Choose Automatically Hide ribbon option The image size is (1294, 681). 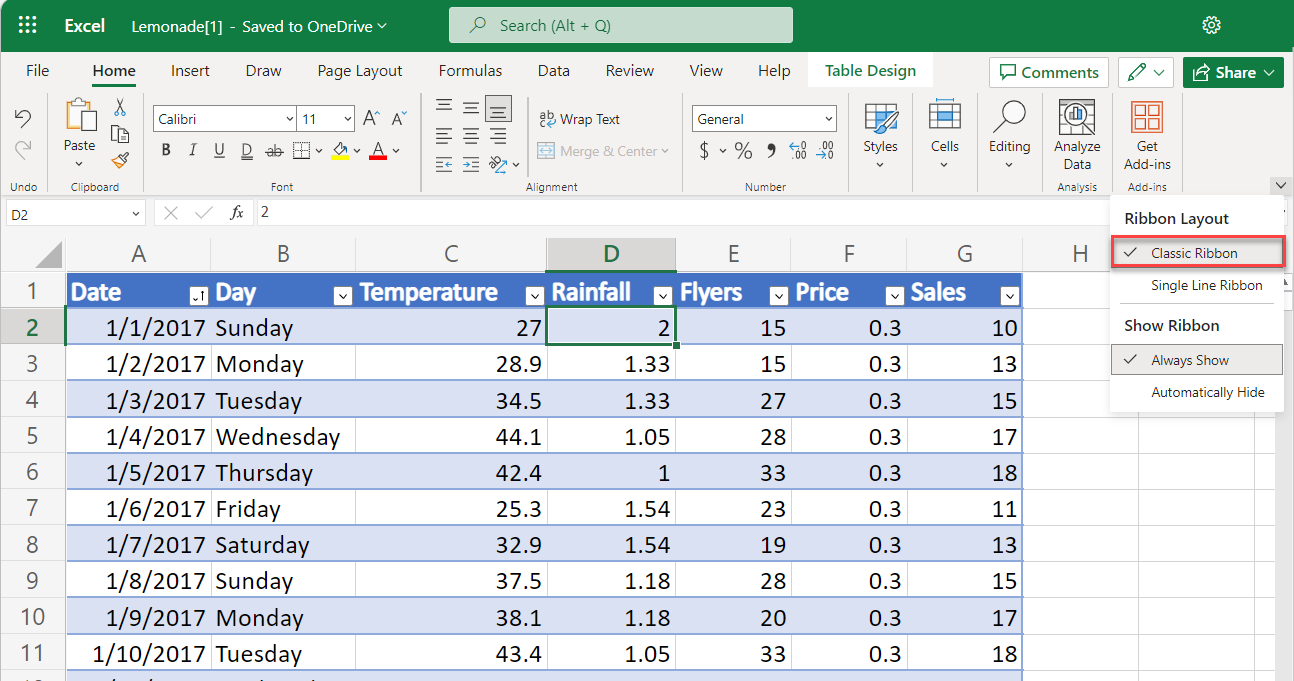pyautogui.click(x=1197, y=392)
